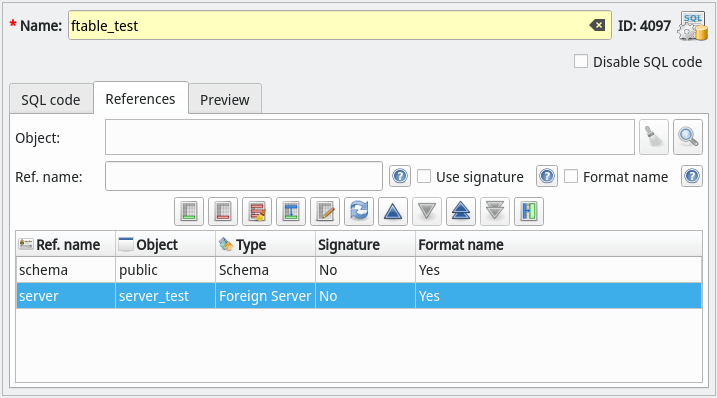Enable the Disable SQL code checkbox
Viewport: 717px width, 398px height.
(581, 61)
